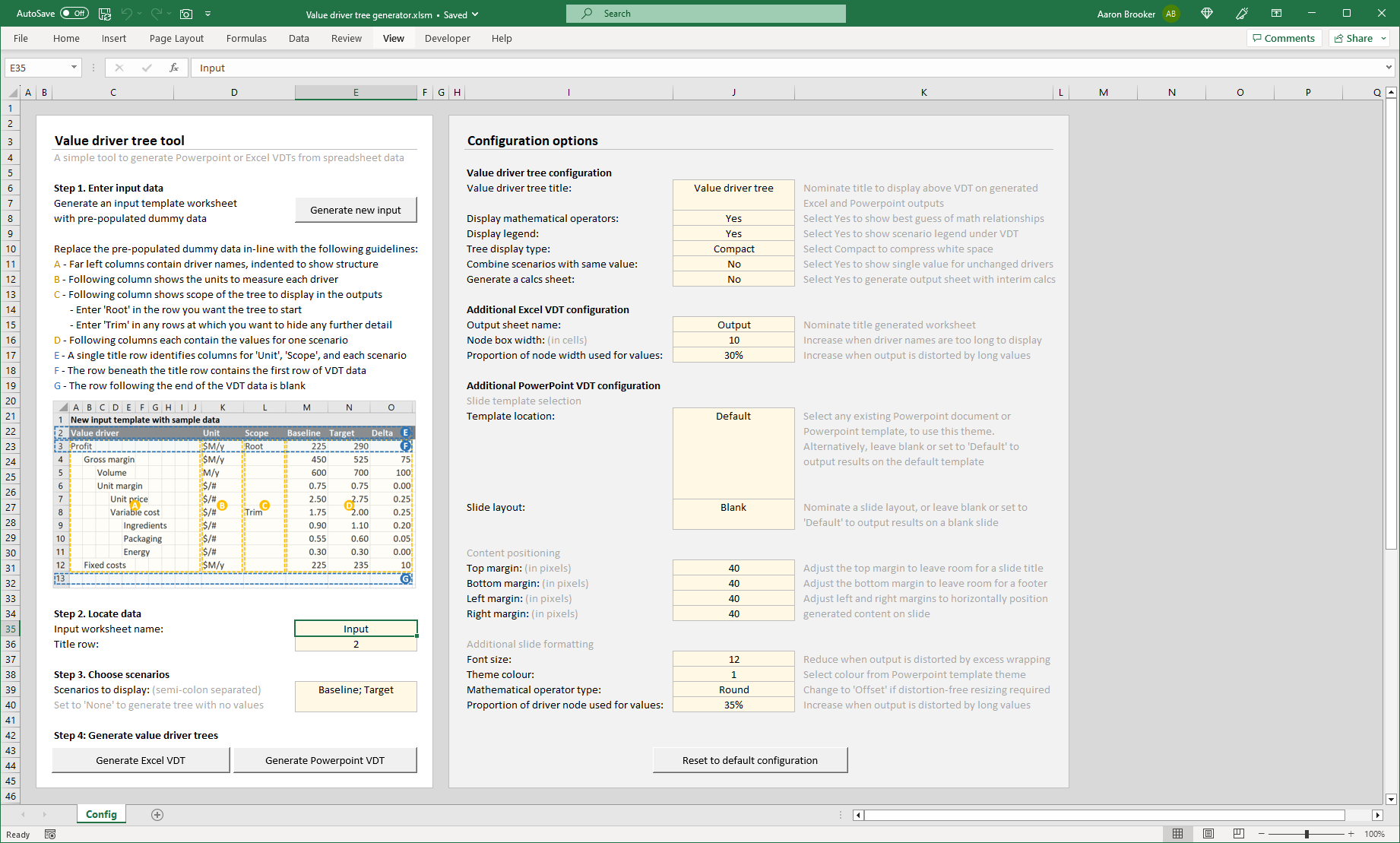Click vertical scrollbar down arrow

click(x=1391, y=799)
